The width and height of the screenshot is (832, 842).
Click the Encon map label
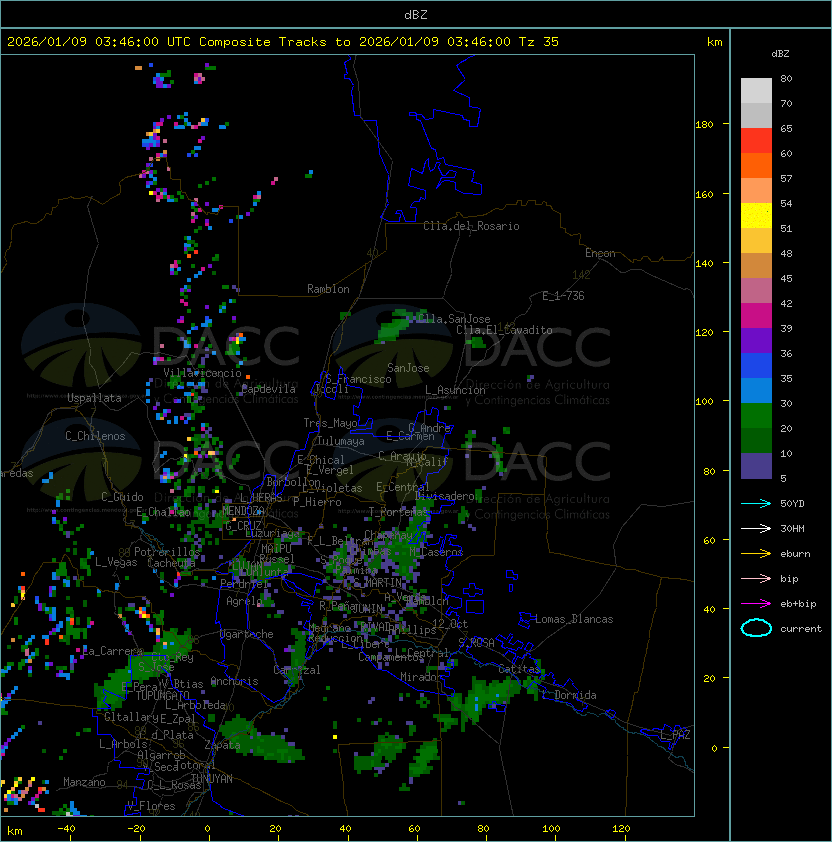(600, 253)
